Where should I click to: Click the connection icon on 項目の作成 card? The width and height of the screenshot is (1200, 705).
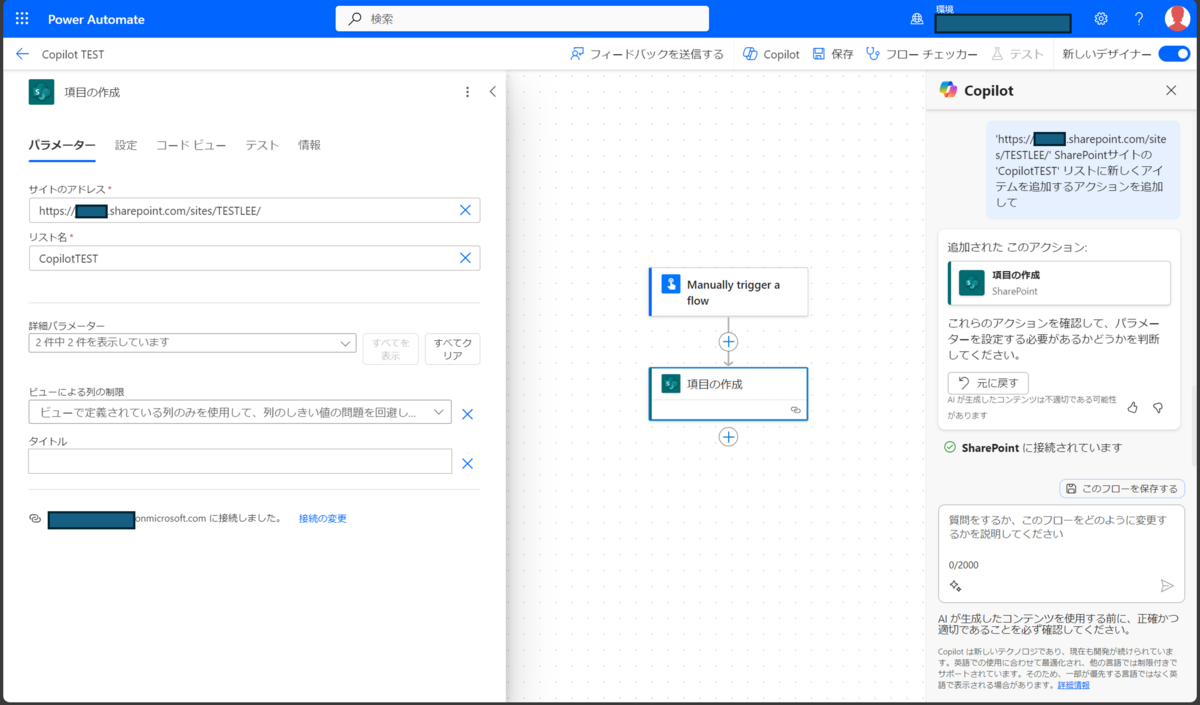pos(795,410)
